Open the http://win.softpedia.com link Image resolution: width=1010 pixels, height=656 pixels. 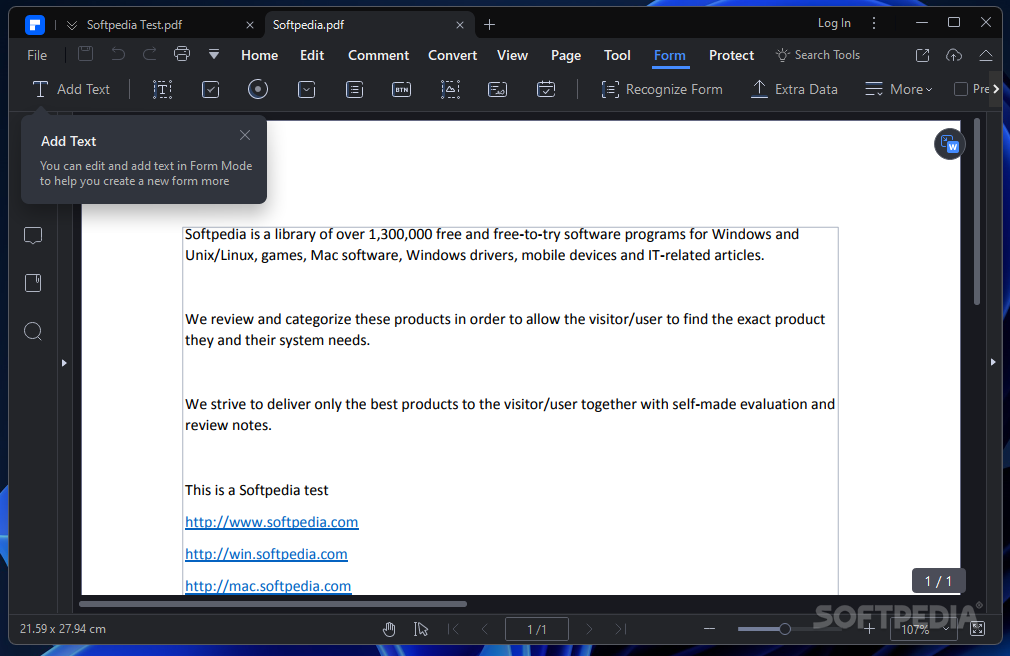266,554
